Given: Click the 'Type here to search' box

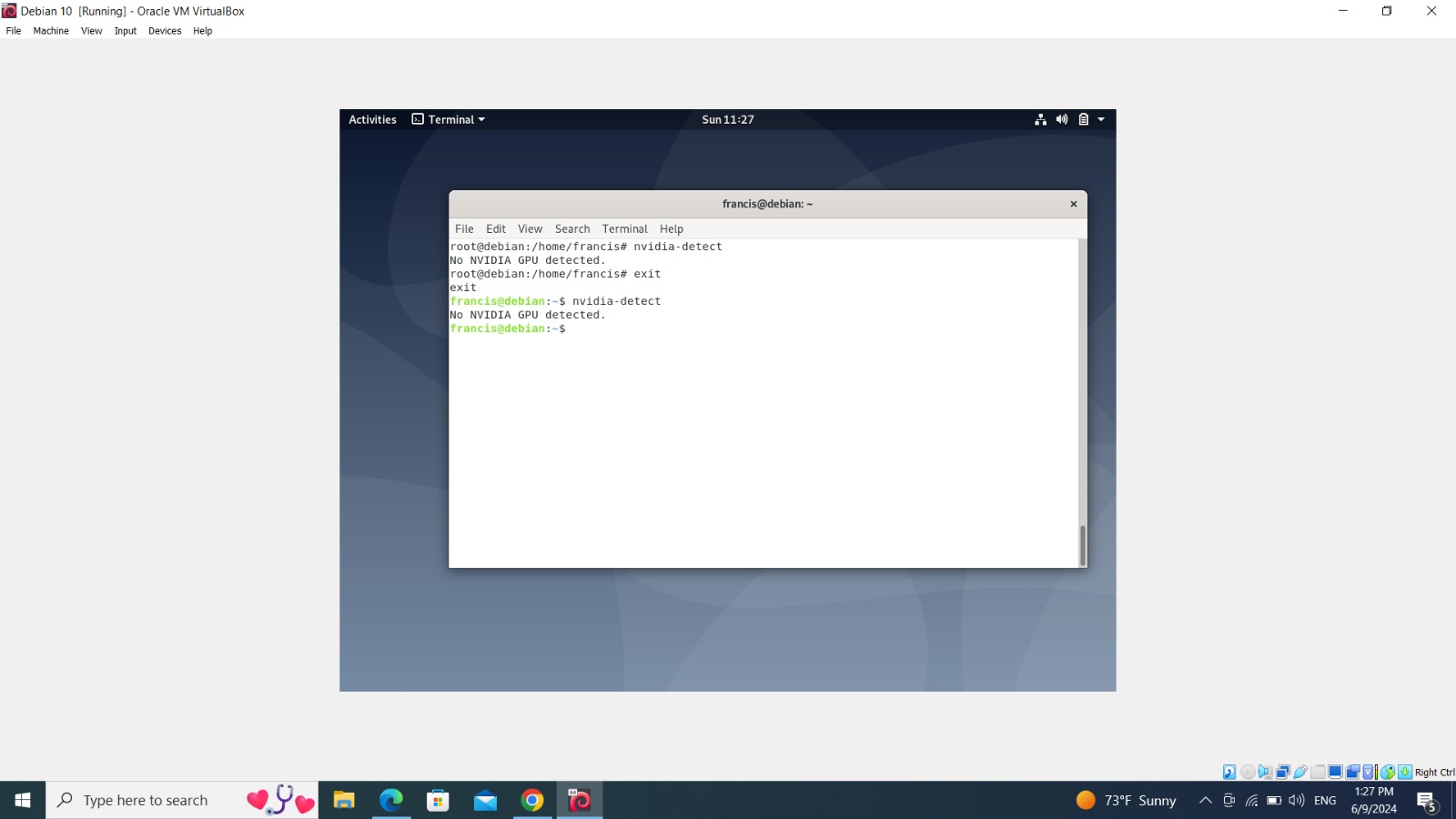Looking at the screenshot, I should 182,800.
